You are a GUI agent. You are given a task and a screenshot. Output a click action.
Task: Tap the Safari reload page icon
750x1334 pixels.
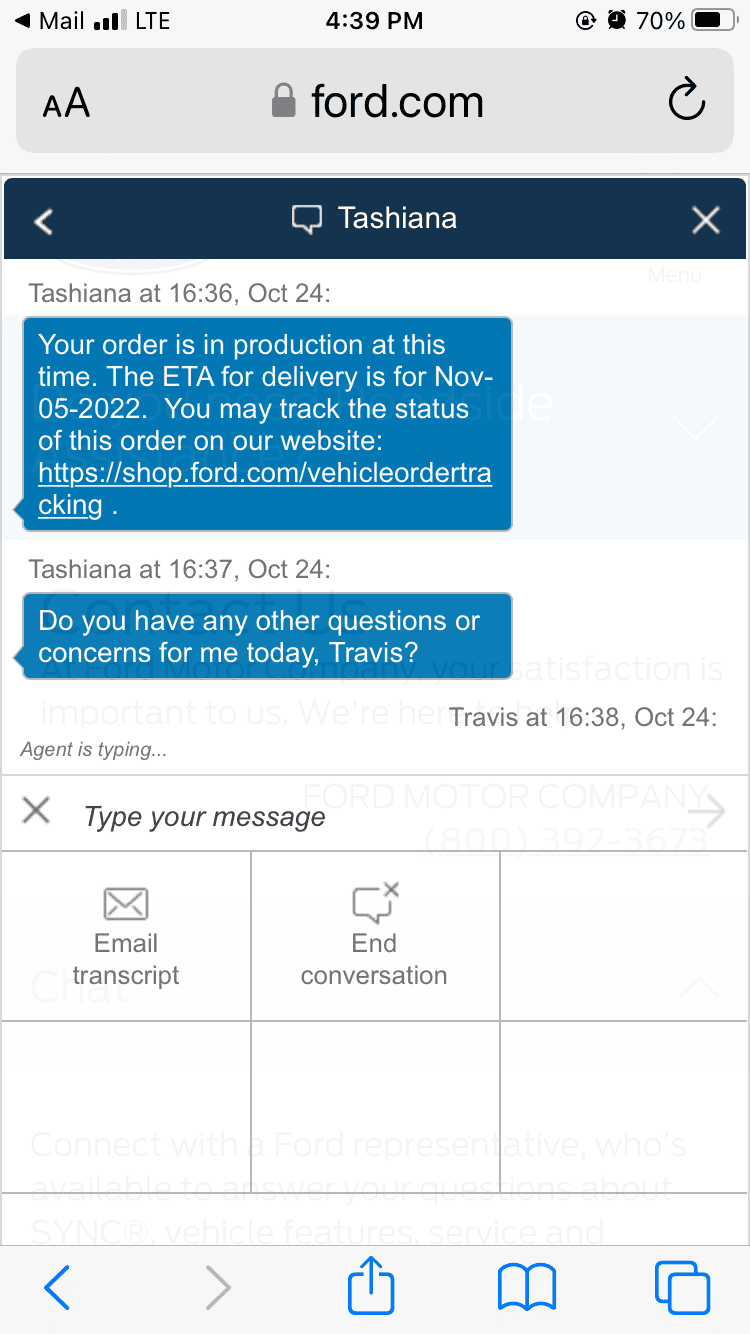point(686,101)
